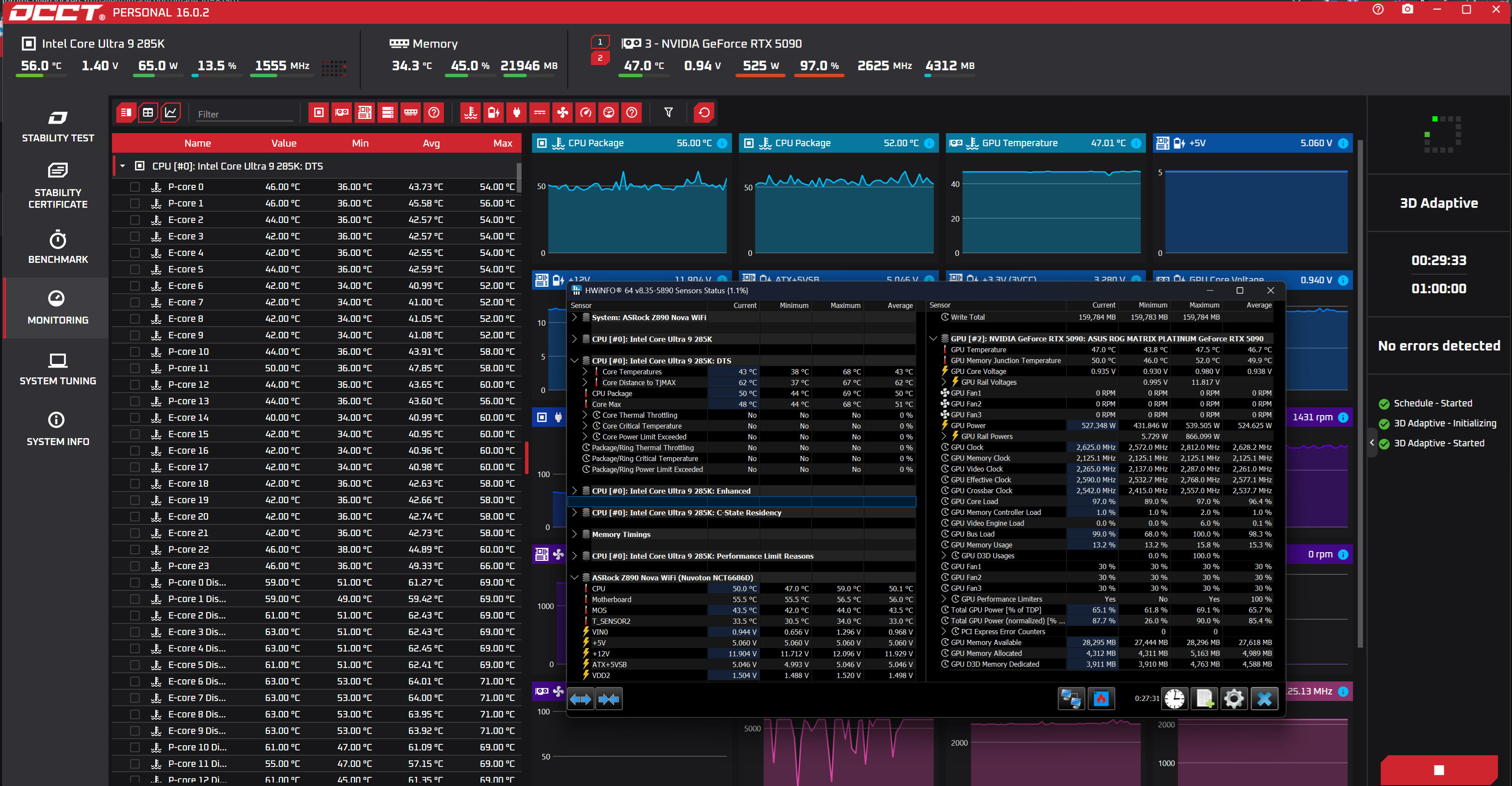The height and width of the screenshot is (786, 1512).
Task: Check the P-core 23 row checkbox
Action: (x=134, y=566)
